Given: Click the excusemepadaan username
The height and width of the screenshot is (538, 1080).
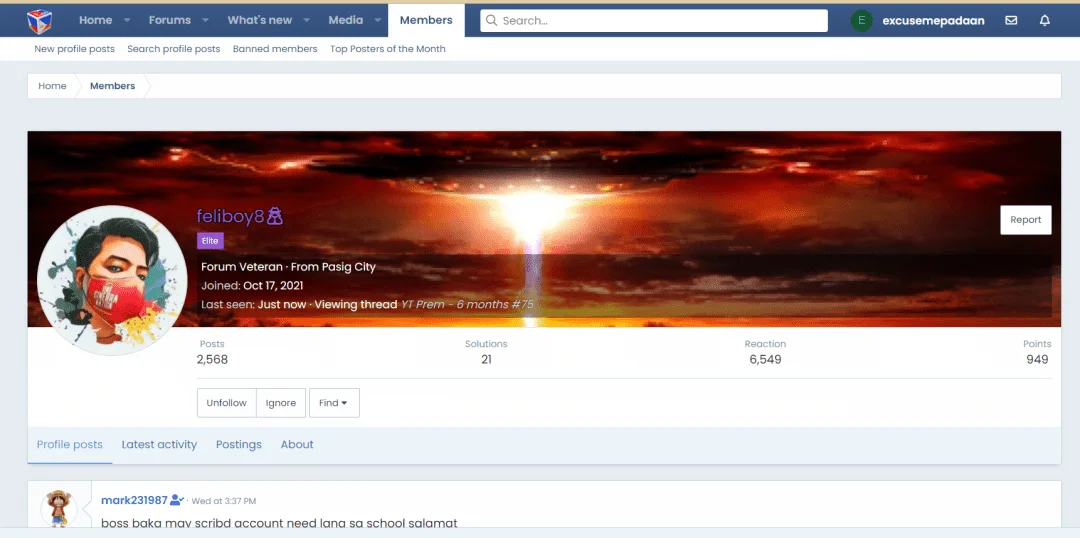Looking at the screenshot, I should click(x=933, y=21).
